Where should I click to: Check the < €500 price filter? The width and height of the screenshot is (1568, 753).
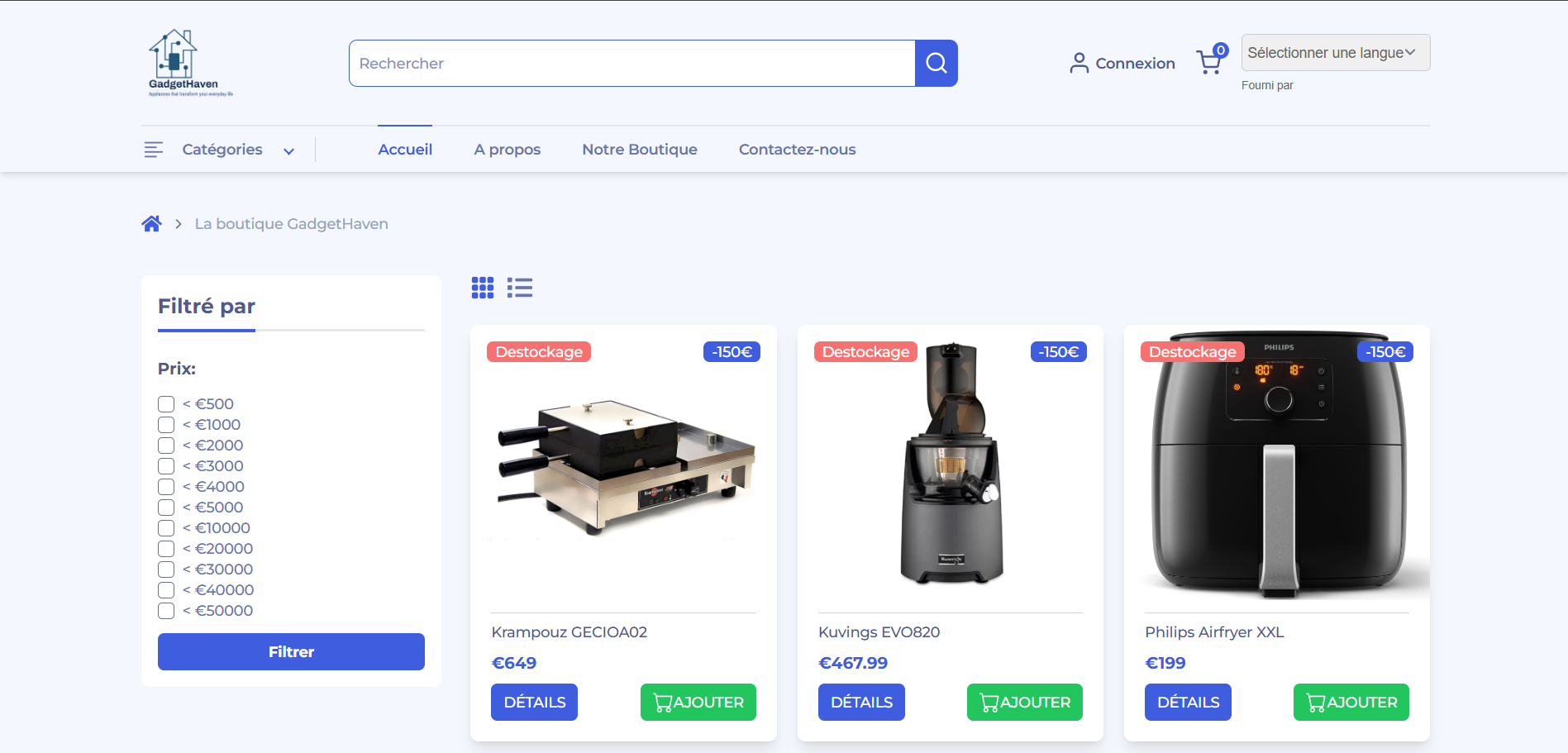click(166, 404)
